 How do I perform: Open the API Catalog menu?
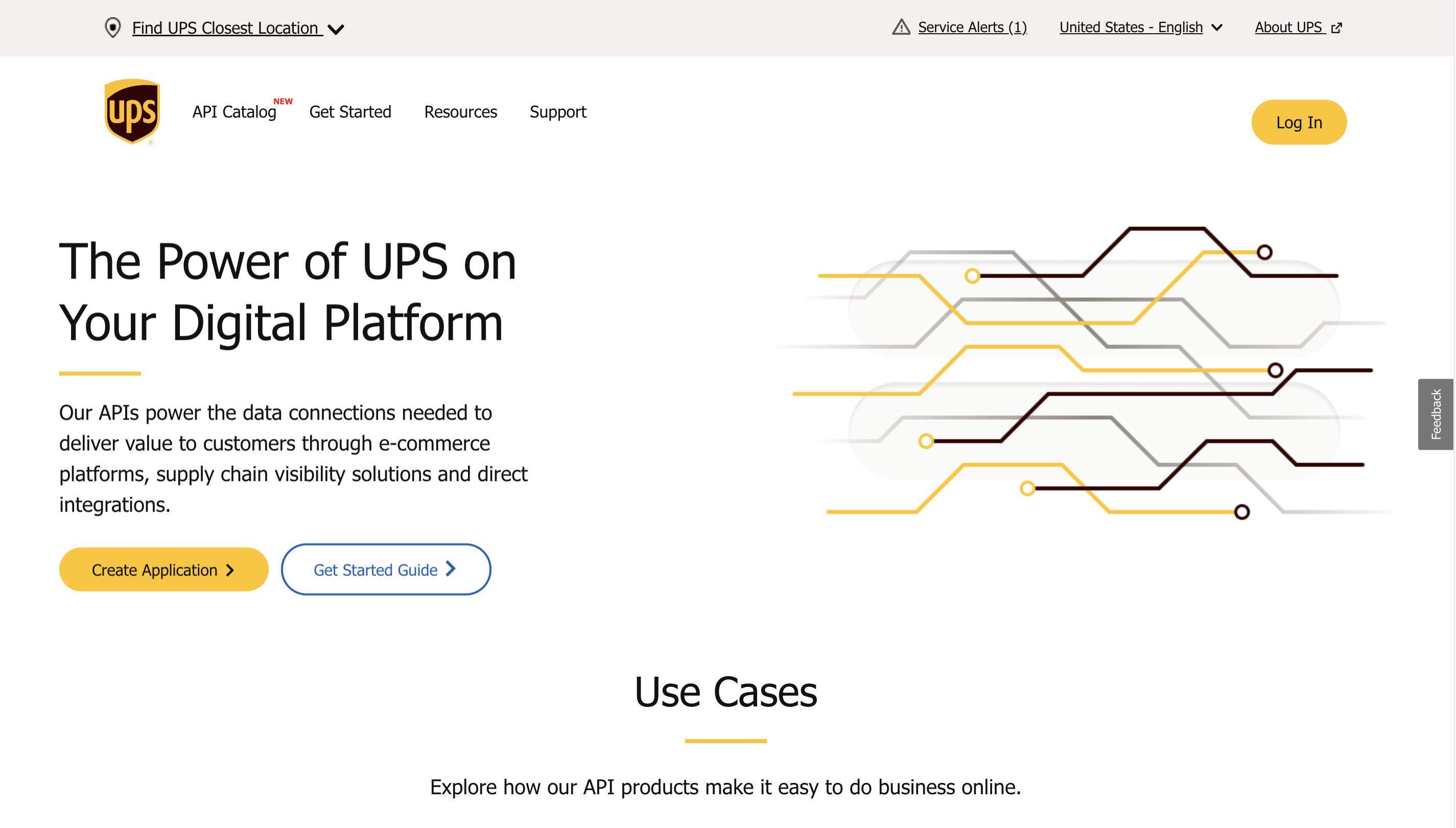[x=233, y=112]
